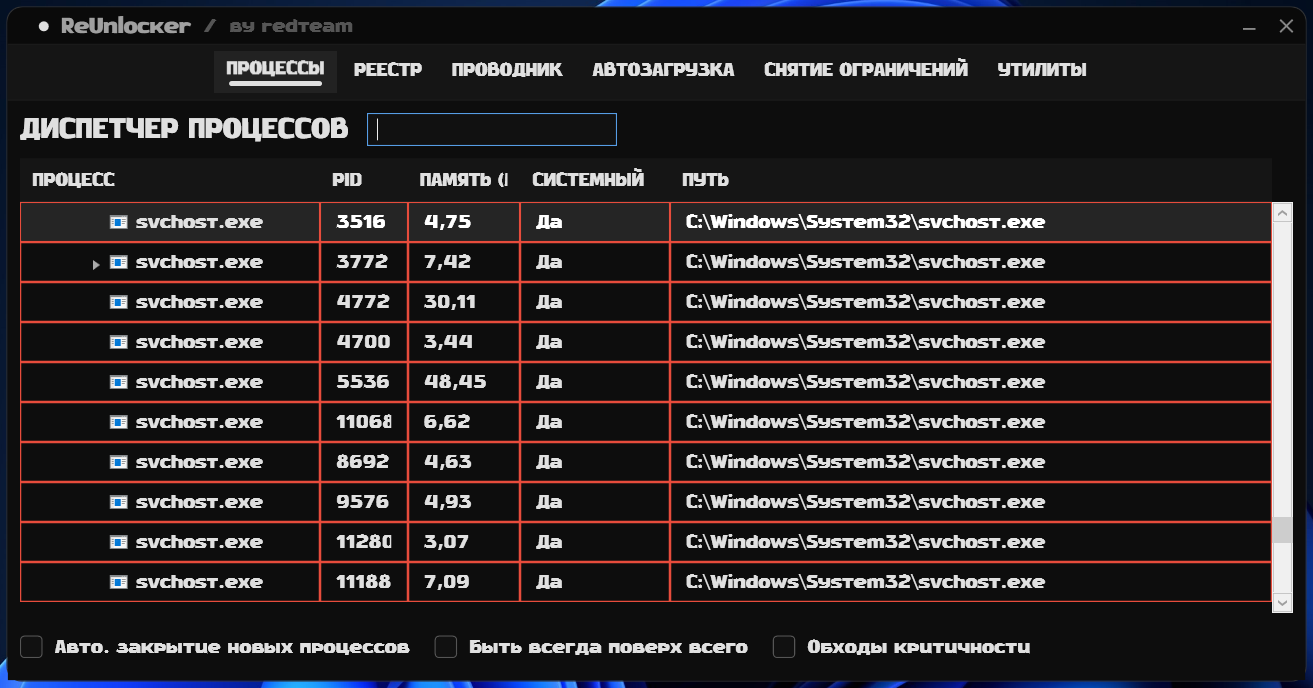
Task: Select PID cell 4700
Action: [x=364, y=342]
